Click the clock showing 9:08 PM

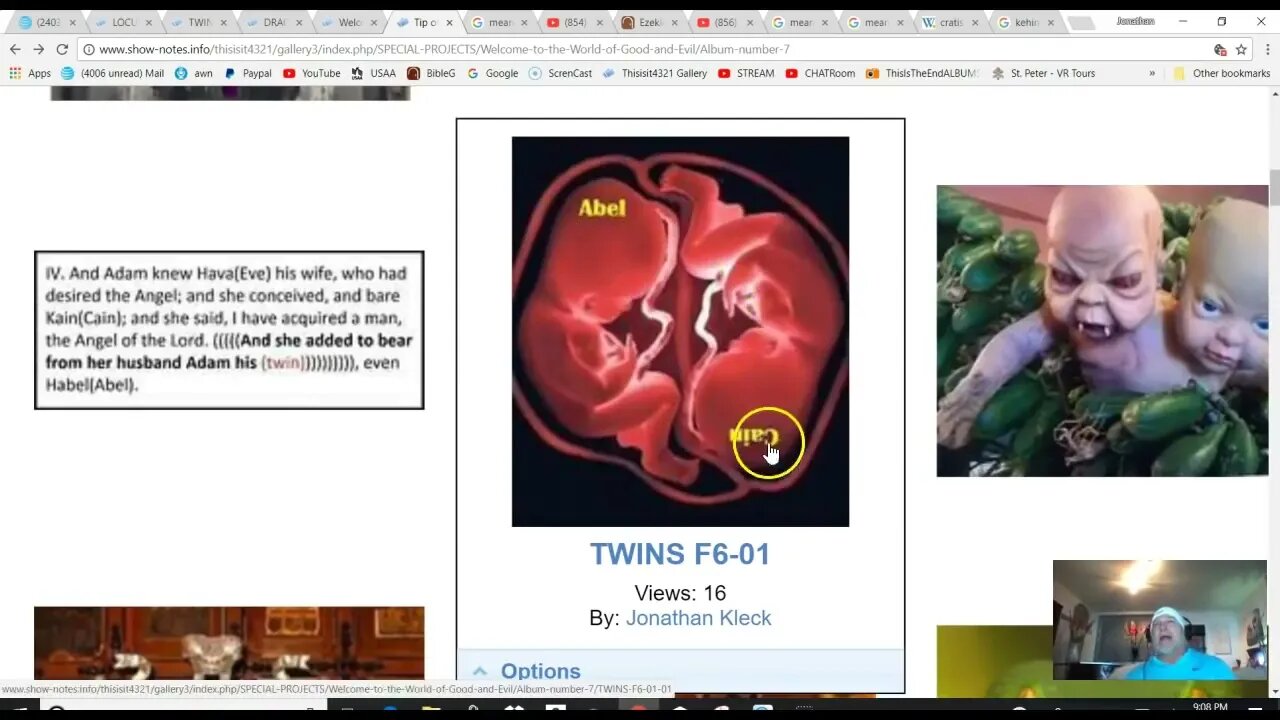[1209, 707]
